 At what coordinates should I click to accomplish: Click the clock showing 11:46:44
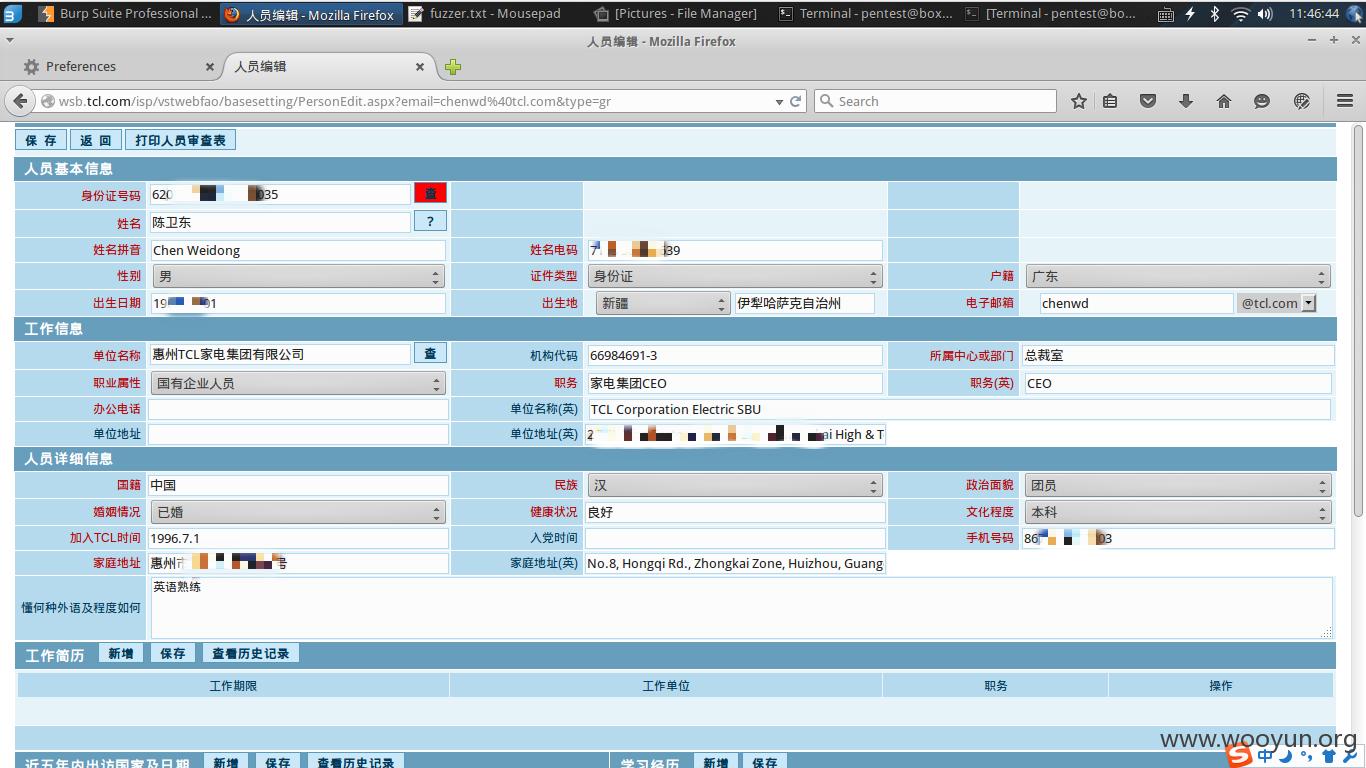tap(1314, 14)
